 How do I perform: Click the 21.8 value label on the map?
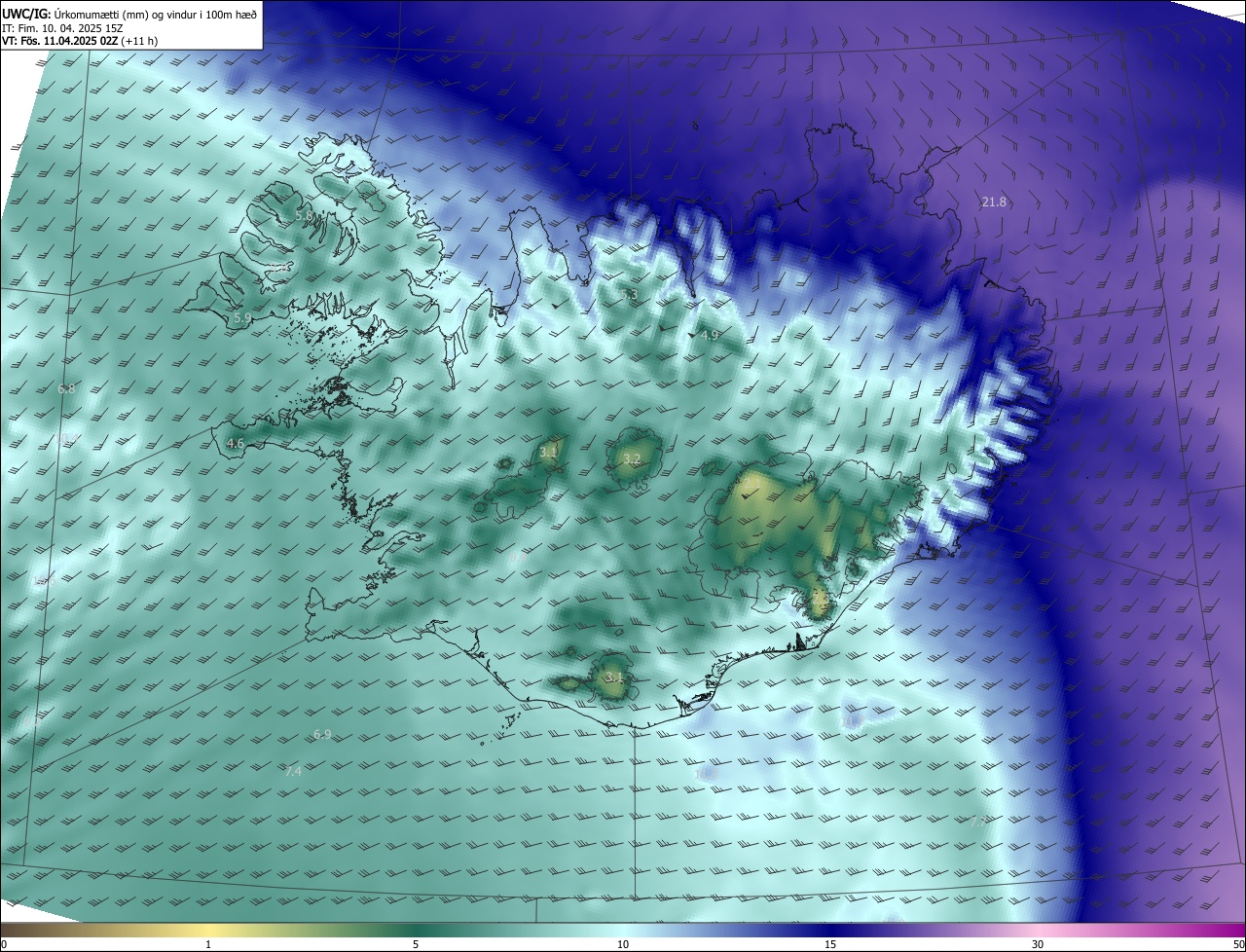[x=994, y=201]
